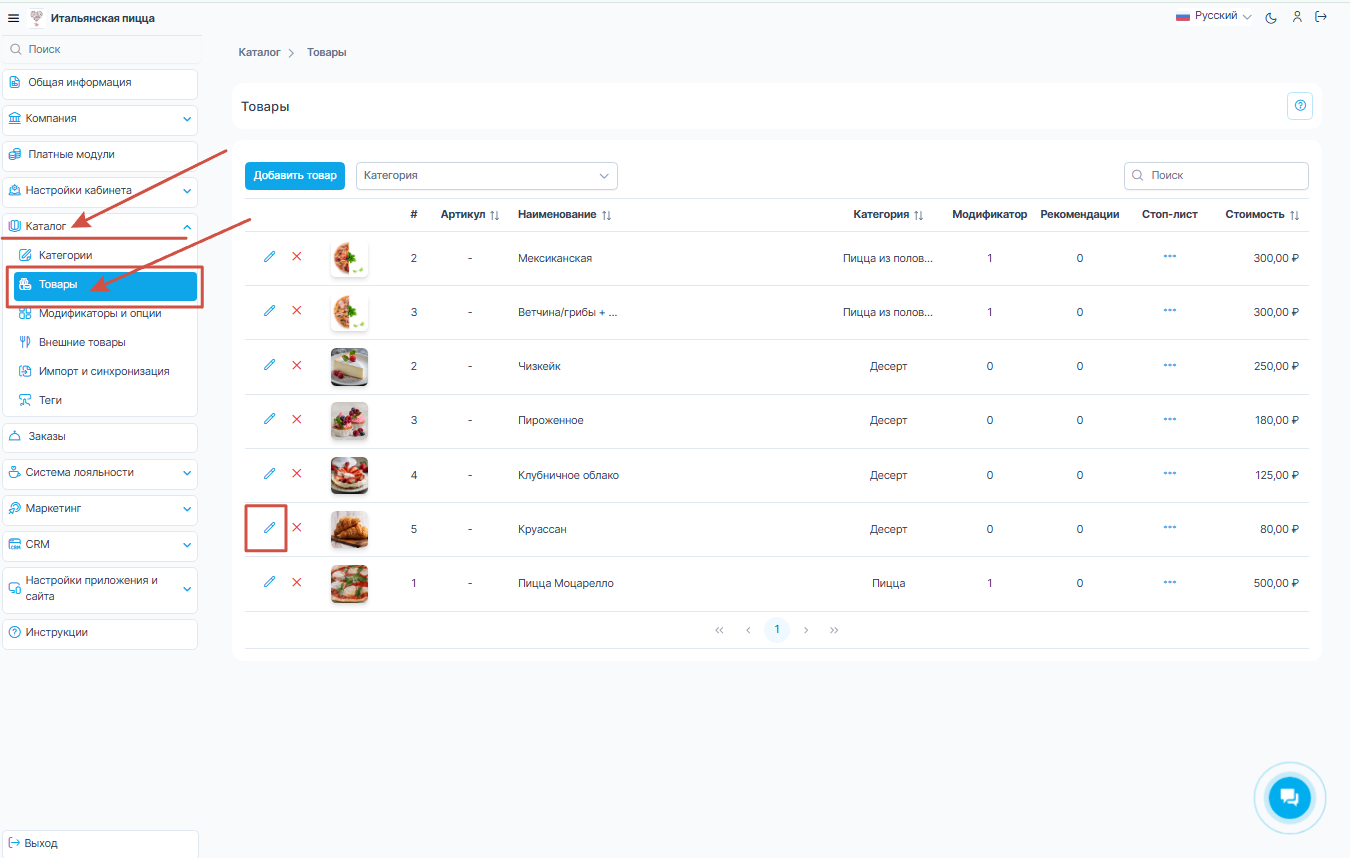Open Теги page in sidebar
Image resolution: width=1350 pixels, height=858 pixels.
click(105, 400)
